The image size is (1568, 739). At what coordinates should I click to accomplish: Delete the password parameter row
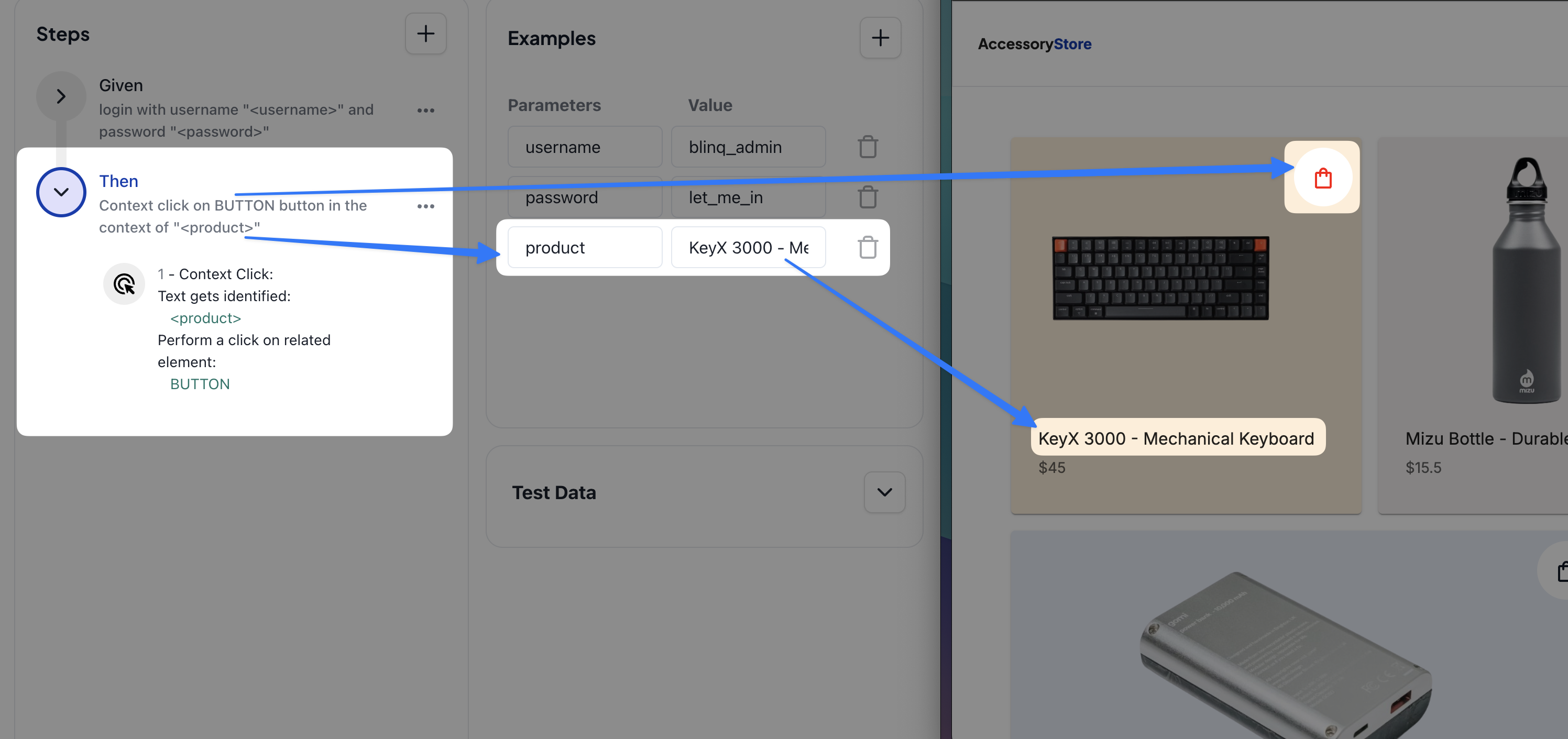coord(868,197)
